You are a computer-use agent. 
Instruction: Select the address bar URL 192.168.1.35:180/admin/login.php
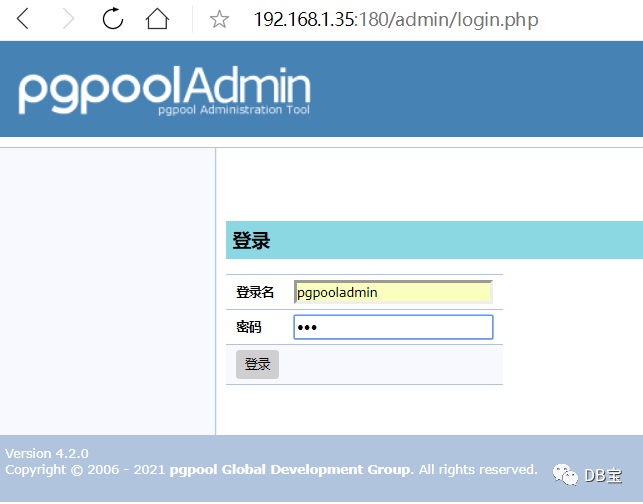396,19
